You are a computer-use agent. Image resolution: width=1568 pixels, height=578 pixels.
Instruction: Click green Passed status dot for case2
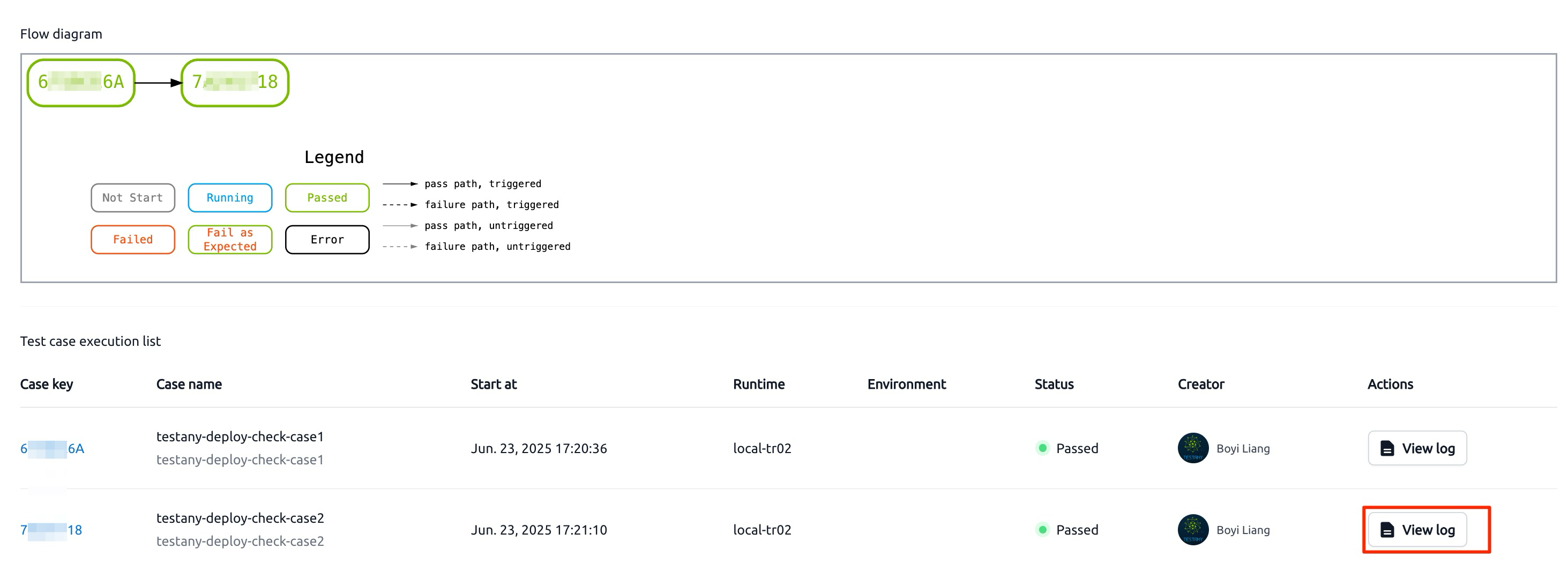(1043, 530)
